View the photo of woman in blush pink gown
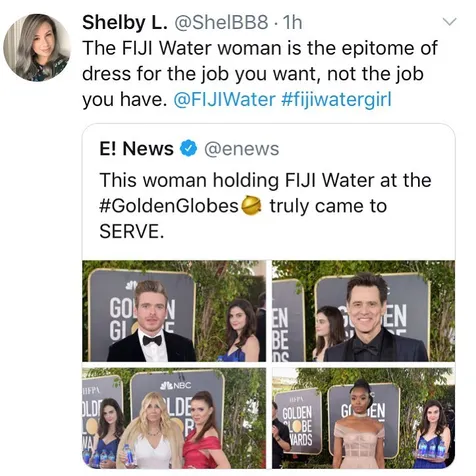Viewport: 476px width, 476px height. 363,418
